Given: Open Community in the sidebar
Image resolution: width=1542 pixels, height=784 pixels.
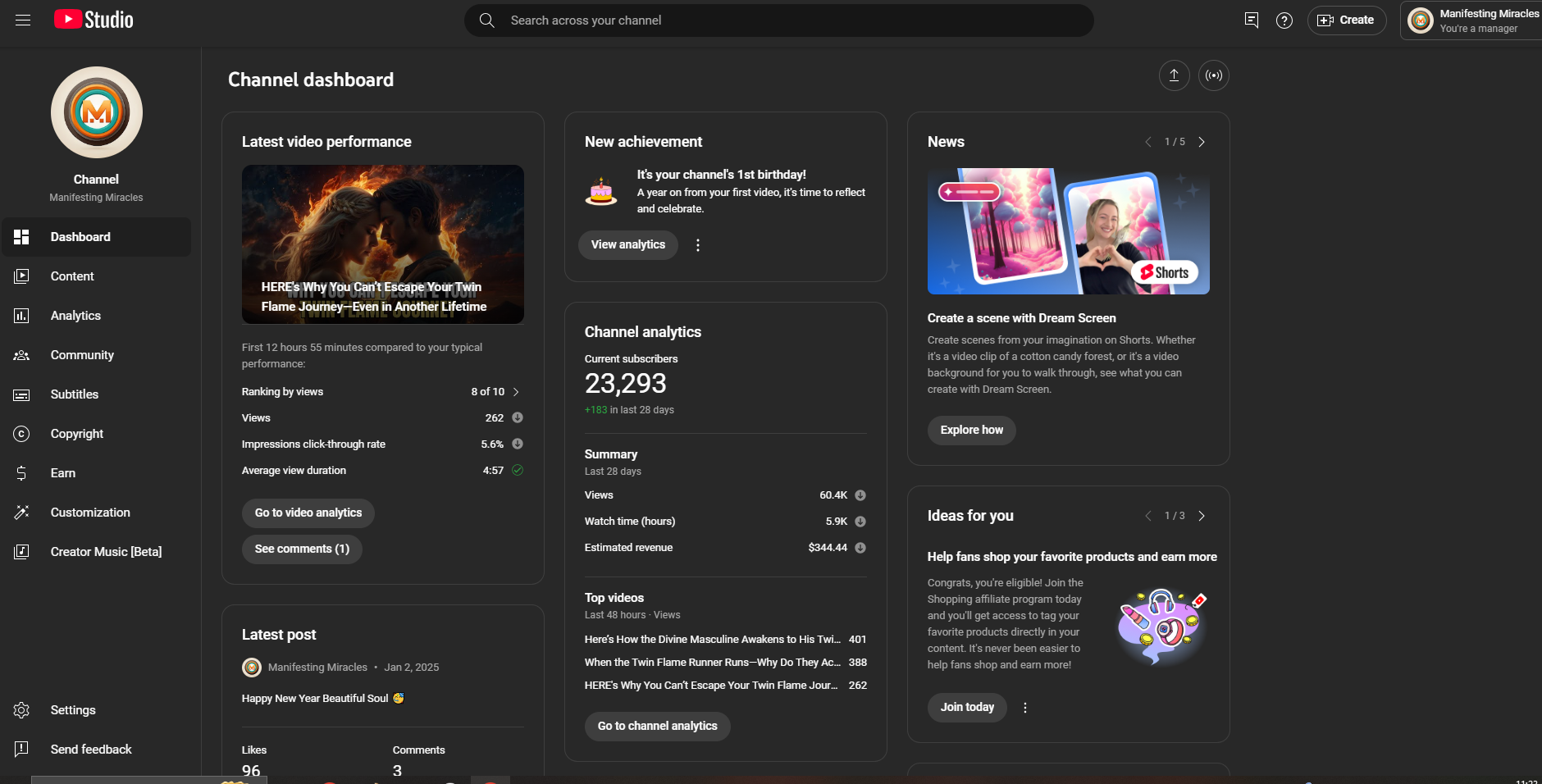Looking at the screenshot, I should click(97, 355).
